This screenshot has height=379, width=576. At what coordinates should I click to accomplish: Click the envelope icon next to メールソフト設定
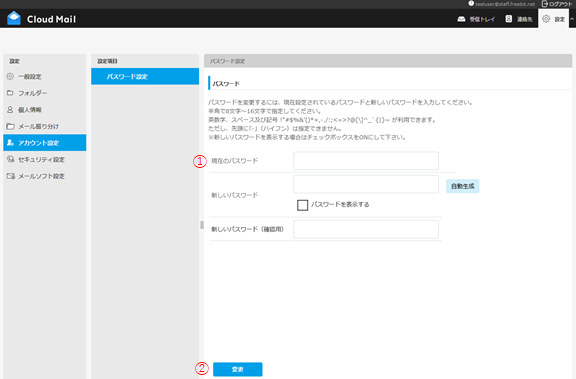point(11,176)
